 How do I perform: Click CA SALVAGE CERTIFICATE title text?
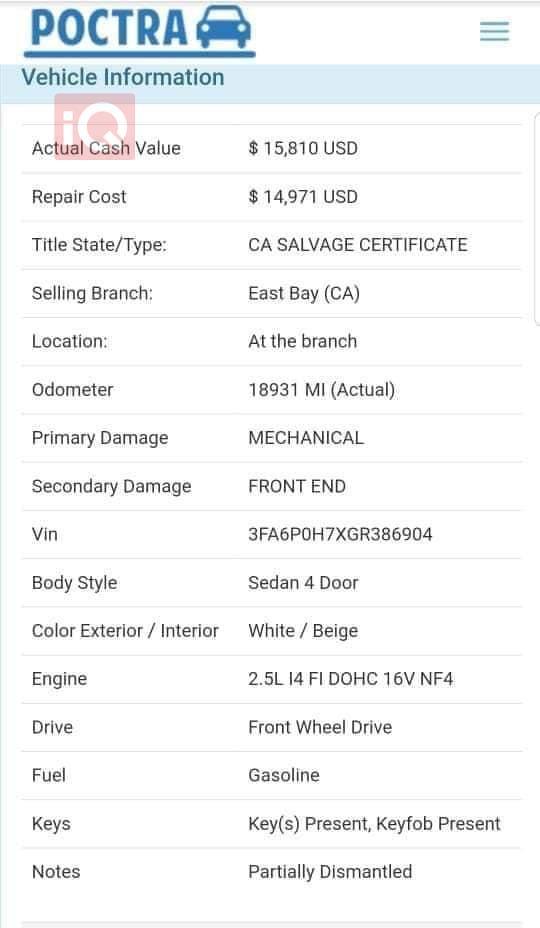(358, 245)
